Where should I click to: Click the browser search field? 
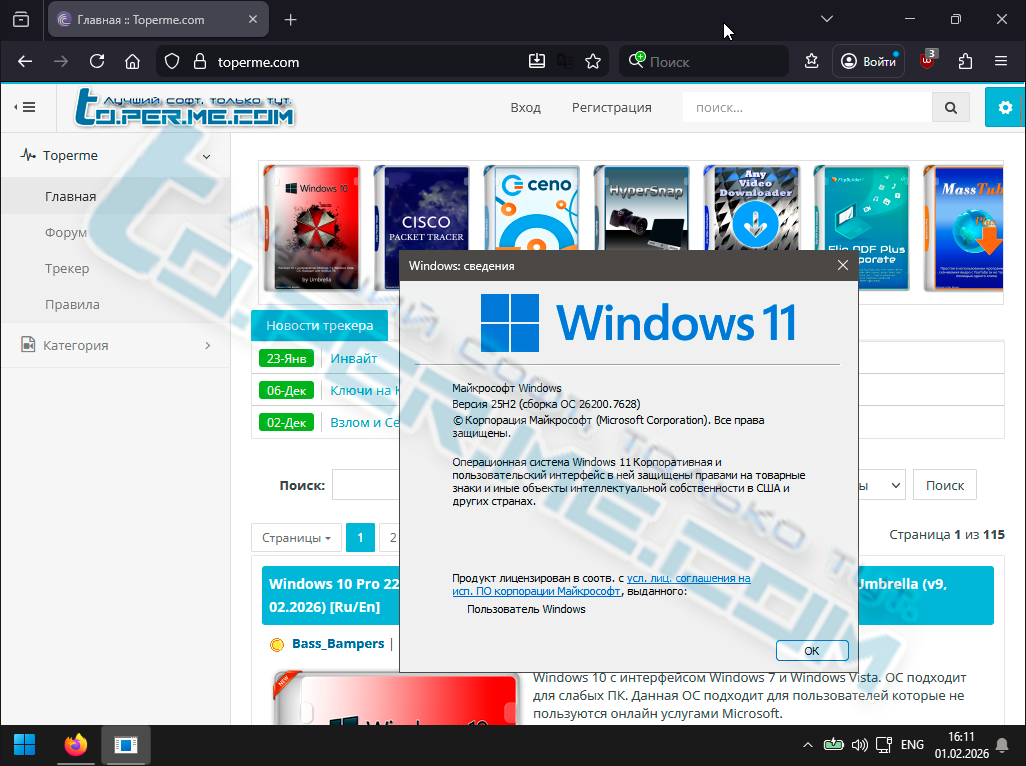point(703,61)
